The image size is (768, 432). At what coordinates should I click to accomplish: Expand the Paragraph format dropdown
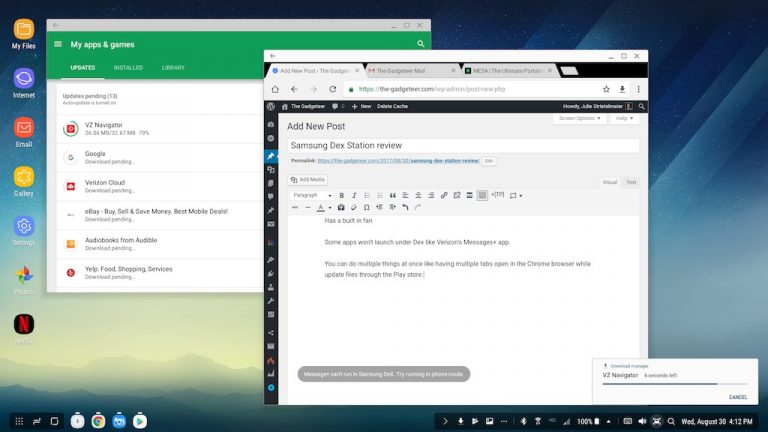[x=311, y=195]
